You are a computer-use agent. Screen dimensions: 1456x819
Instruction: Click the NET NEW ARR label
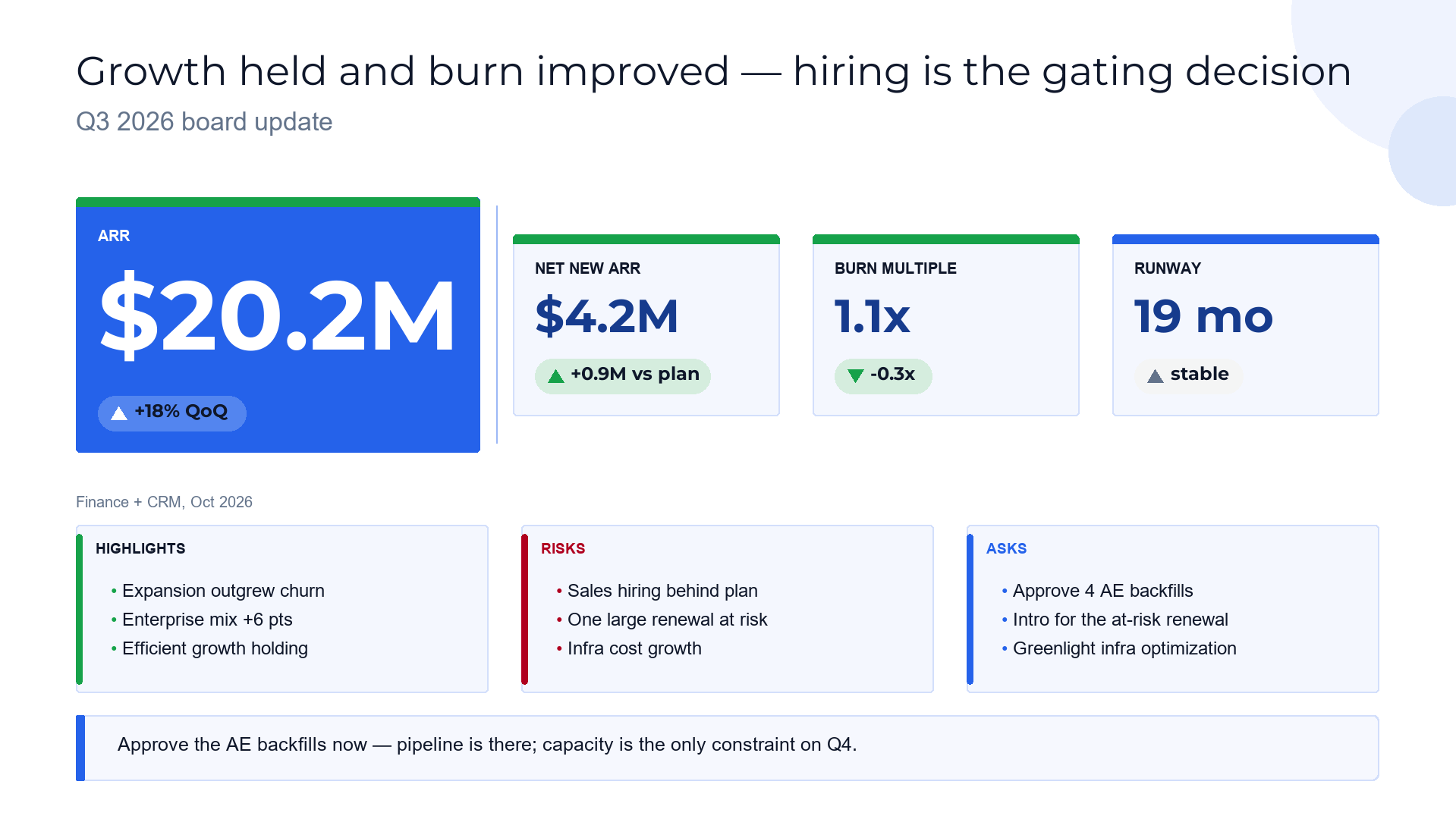587,268
